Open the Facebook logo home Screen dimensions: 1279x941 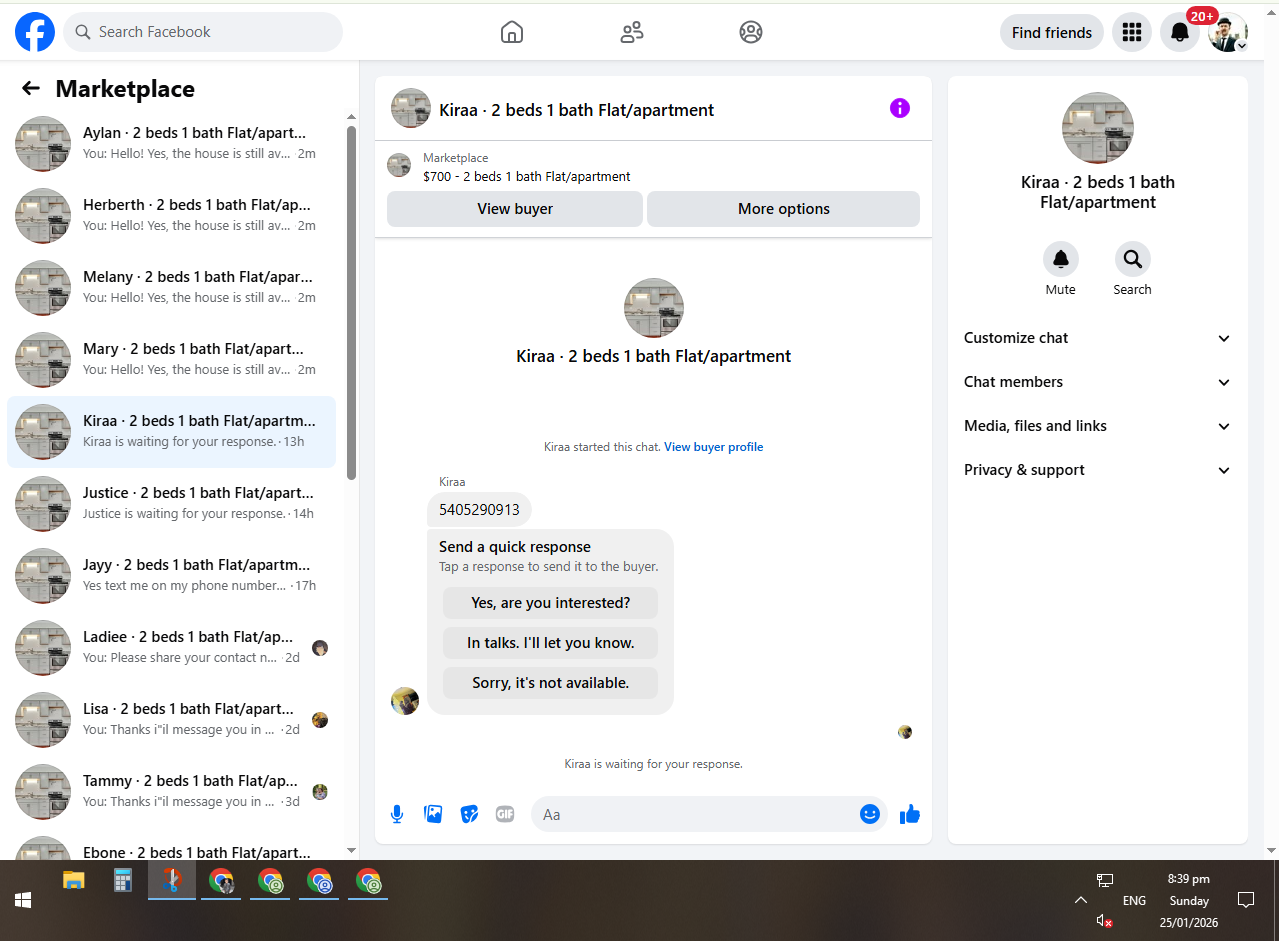coord(35,32)
